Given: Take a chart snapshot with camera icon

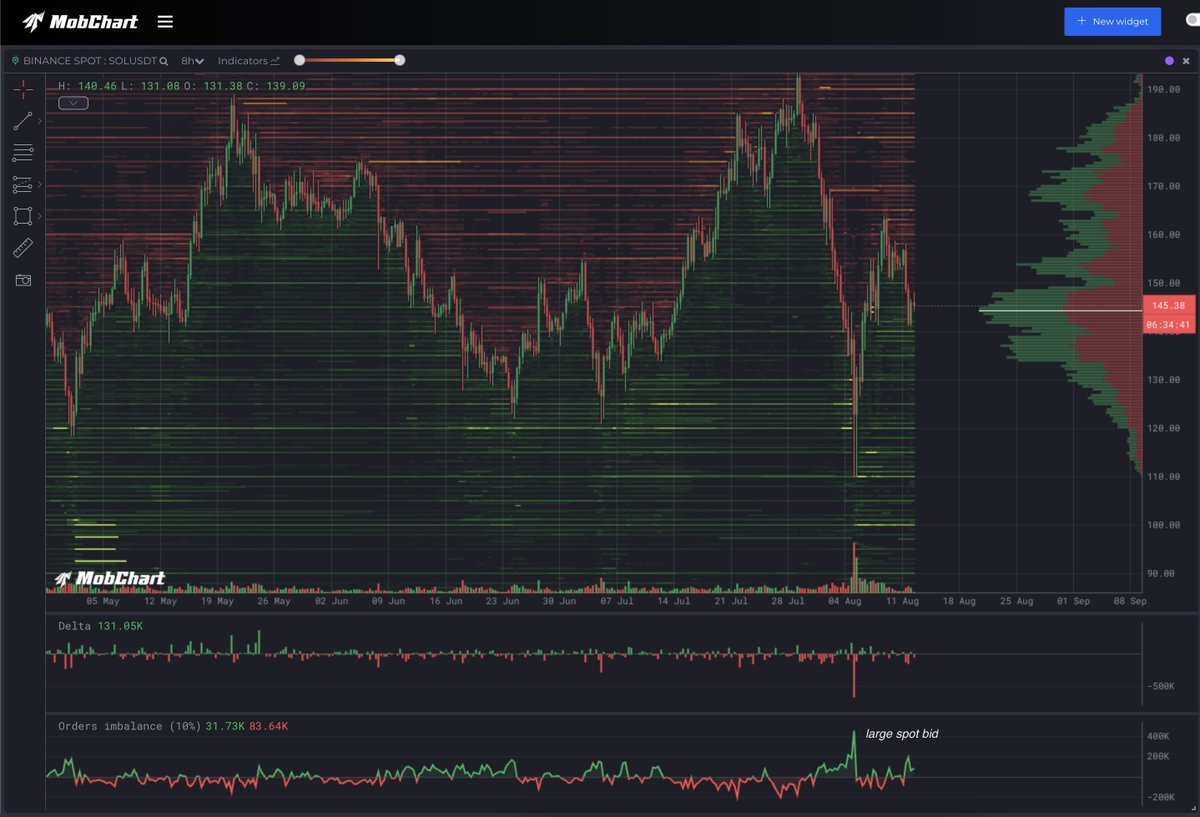Looking at the screenshot, I should 23,280.
